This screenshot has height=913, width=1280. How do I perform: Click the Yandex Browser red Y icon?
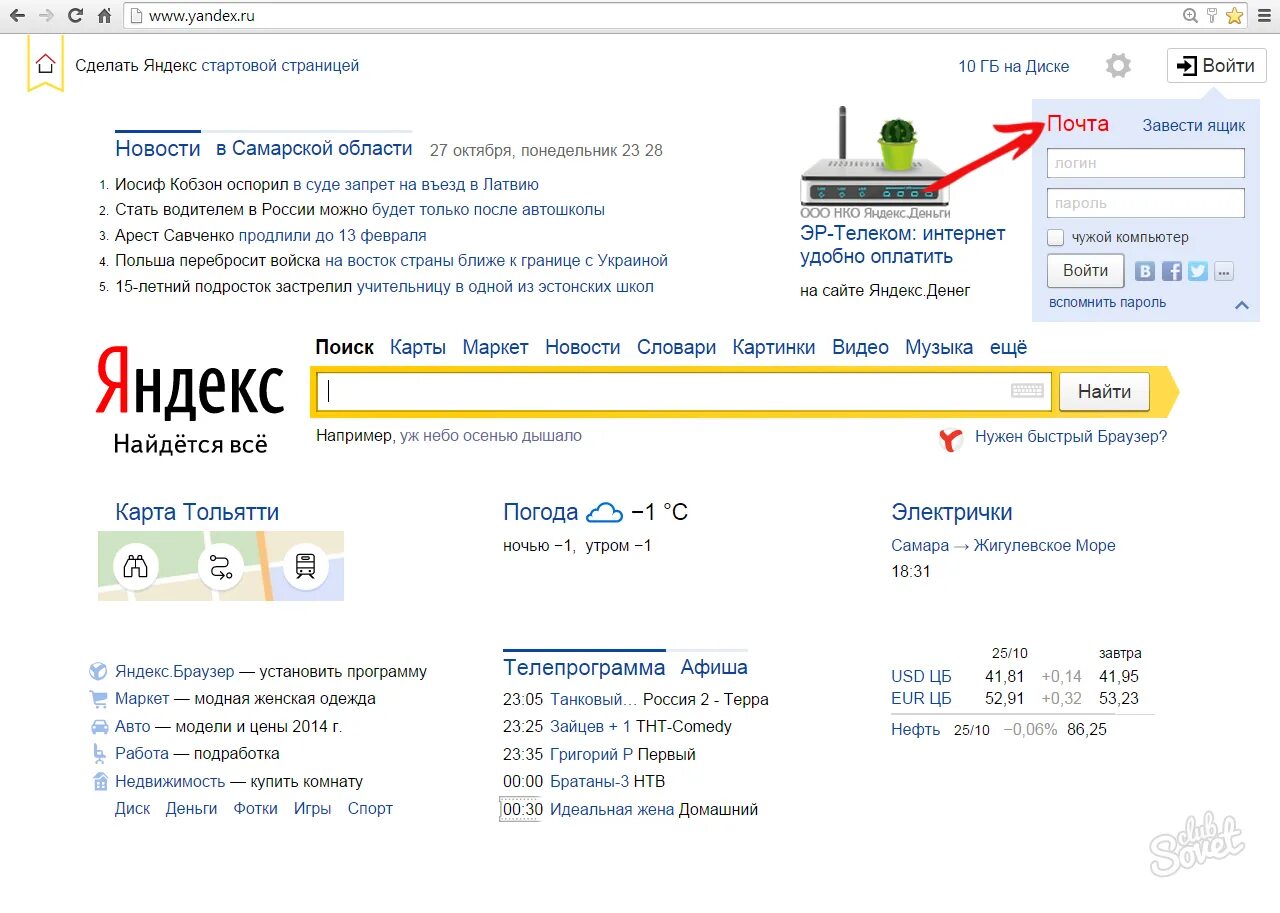[x=951, y=438]
